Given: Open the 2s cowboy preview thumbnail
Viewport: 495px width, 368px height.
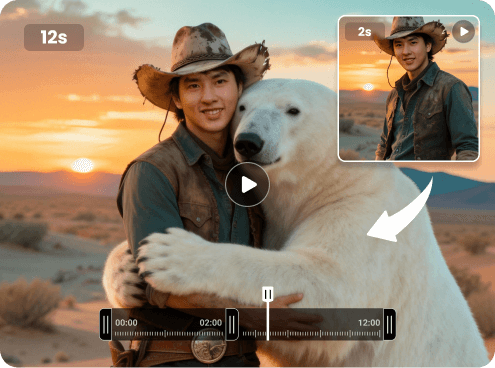Looking at the screenshot, I should tap(409, 88).
